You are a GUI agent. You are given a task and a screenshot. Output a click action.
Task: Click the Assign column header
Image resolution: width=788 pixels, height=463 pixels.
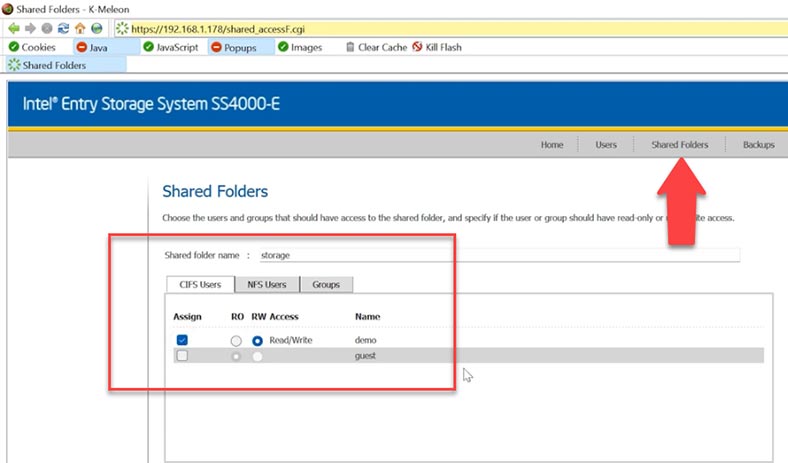pos(187,316)
